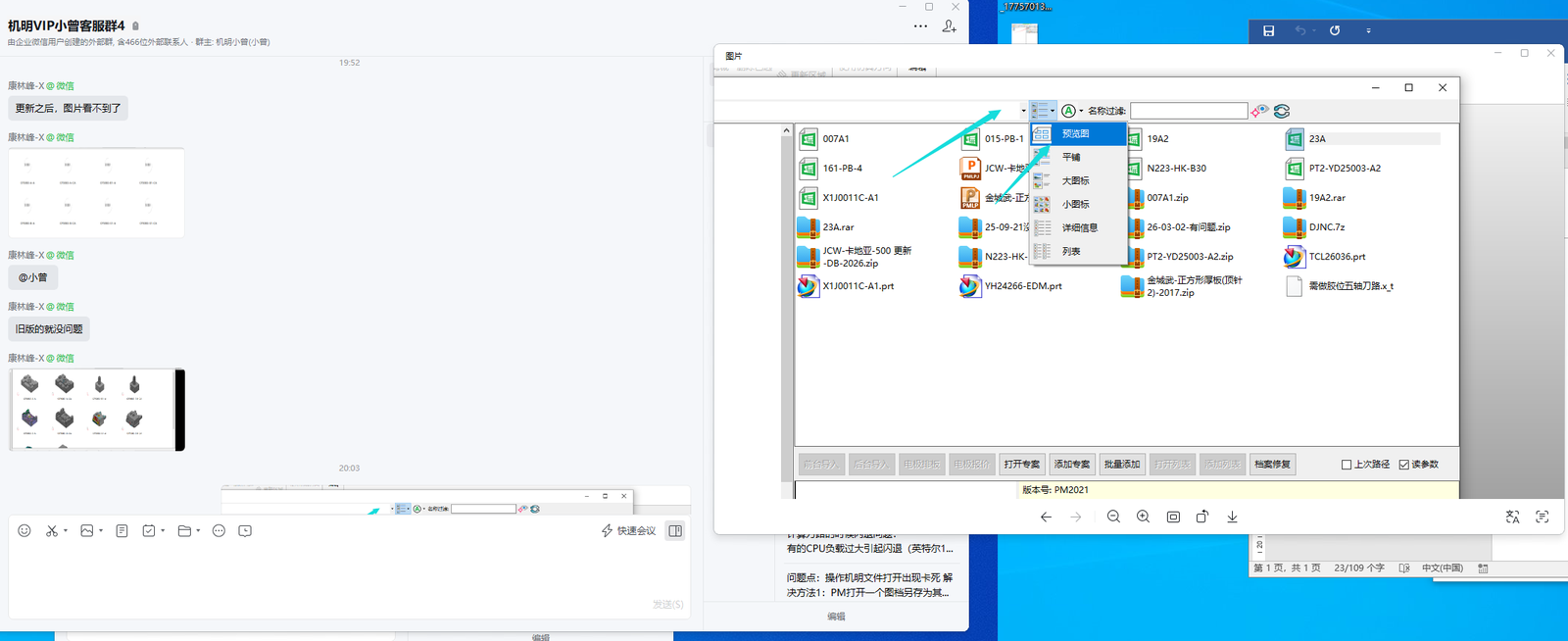Click the green refresh icon in file dialog
Screen dimensions: 1568x641
tap(1281, 111)
